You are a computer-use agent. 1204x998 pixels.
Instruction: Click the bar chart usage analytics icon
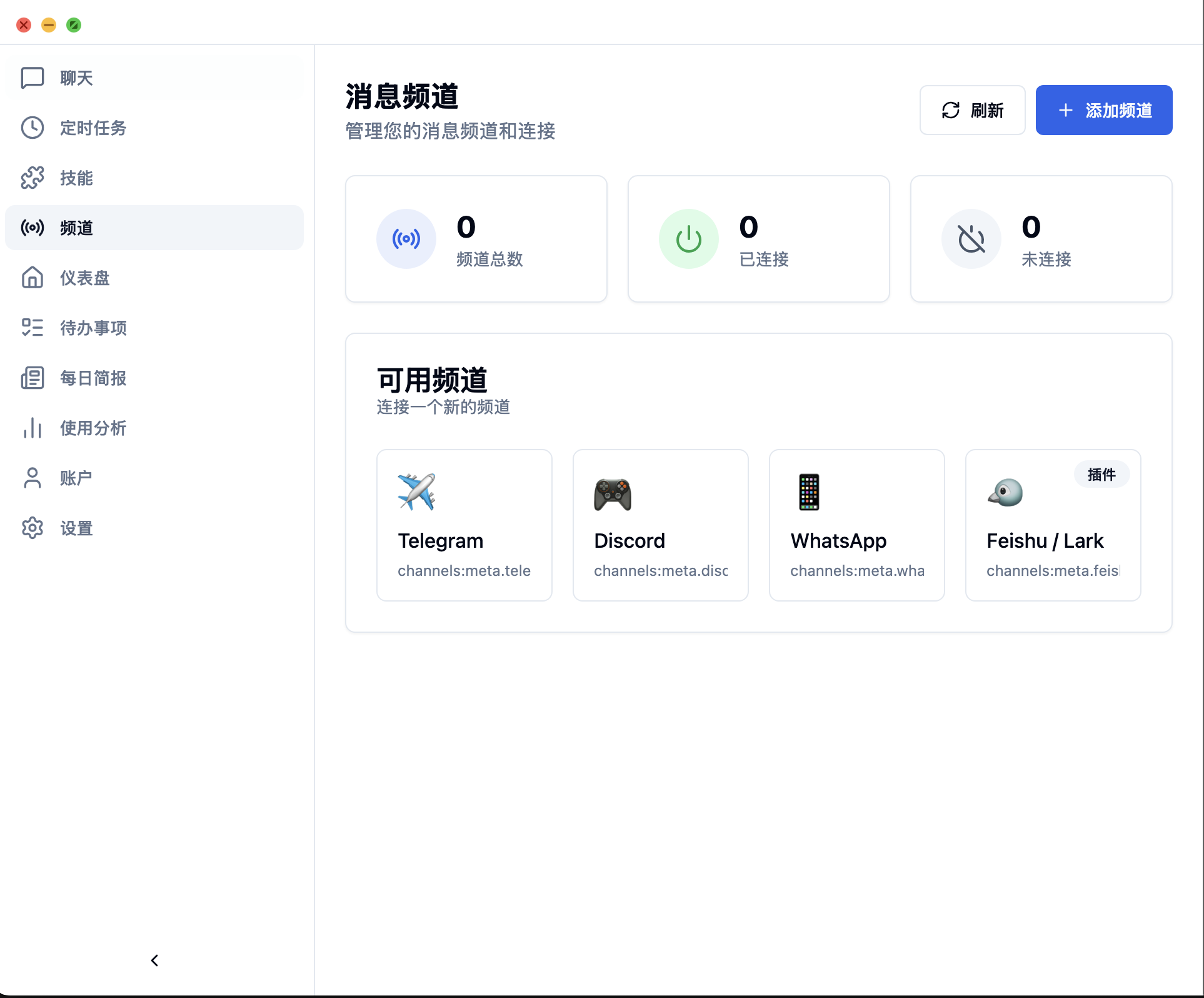pos(33,428)
